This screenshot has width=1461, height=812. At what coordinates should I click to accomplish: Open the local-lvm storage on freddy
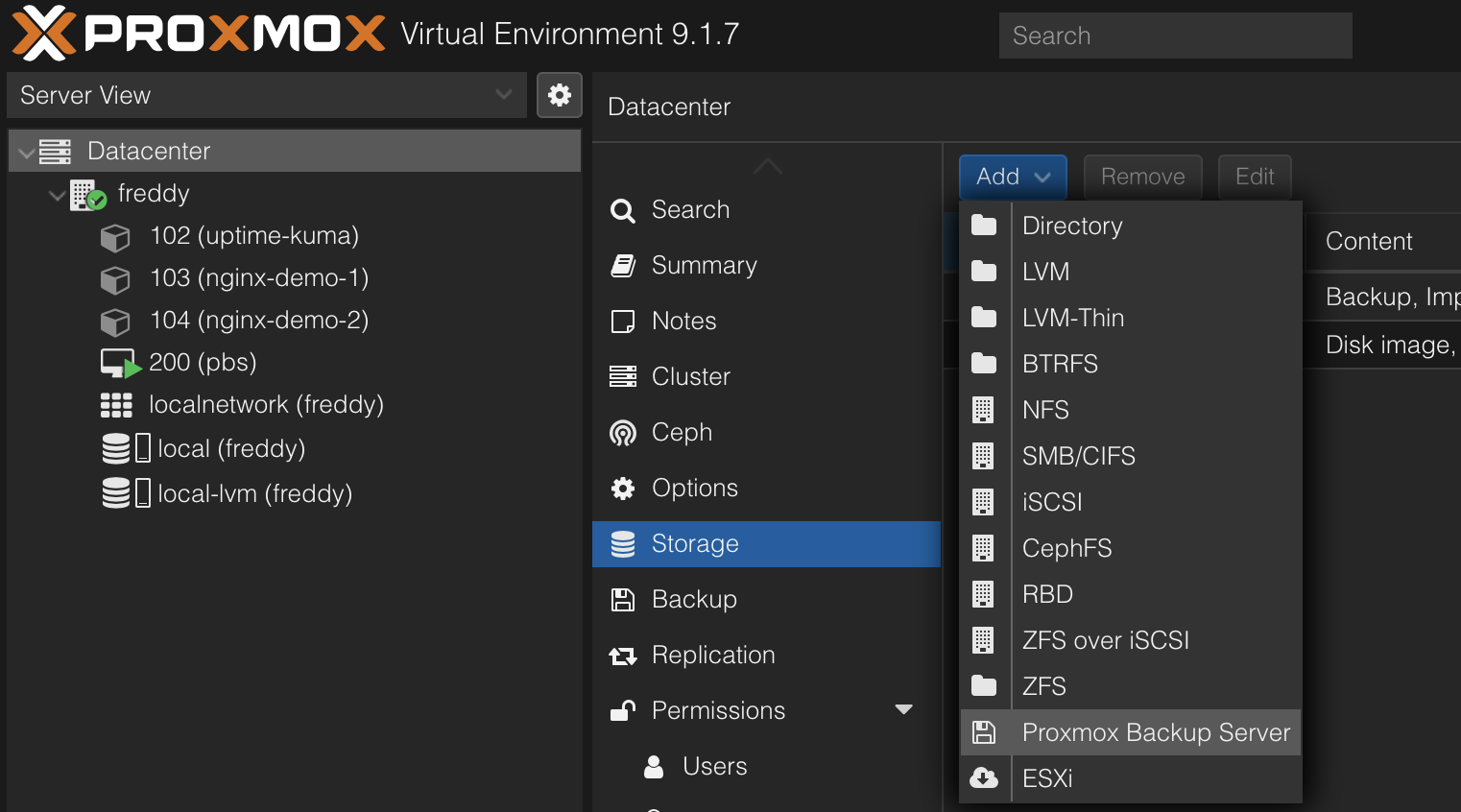251,492
